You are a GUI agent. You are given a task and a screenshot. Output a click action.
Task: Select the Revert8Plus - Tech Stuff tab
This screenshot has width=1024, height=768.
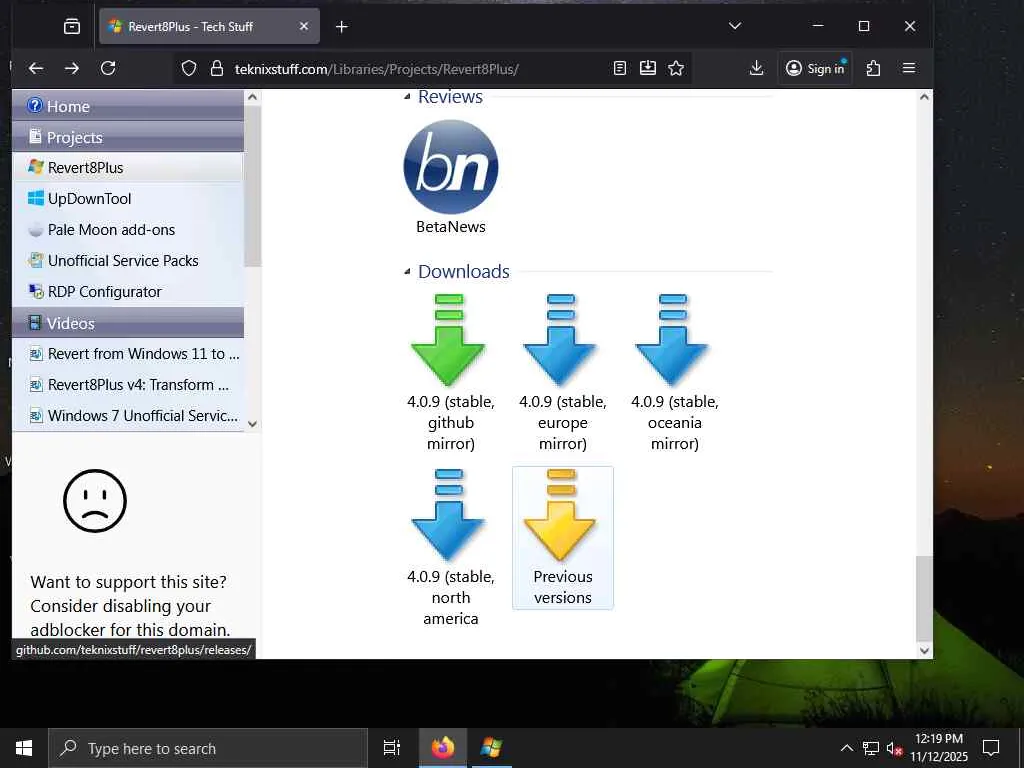click(209, 26)
